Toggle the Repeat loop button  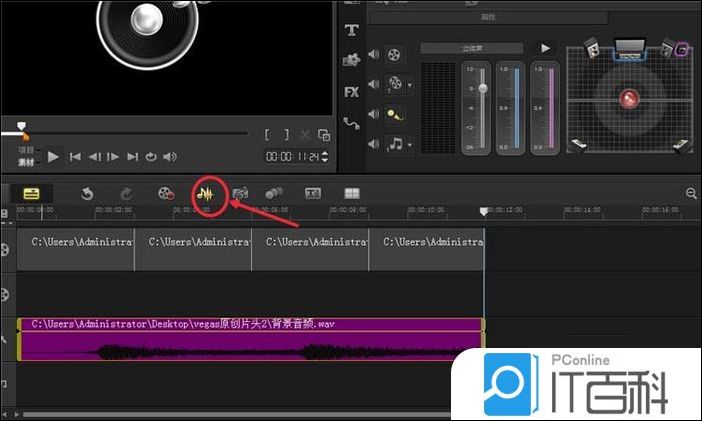[151, 157]
